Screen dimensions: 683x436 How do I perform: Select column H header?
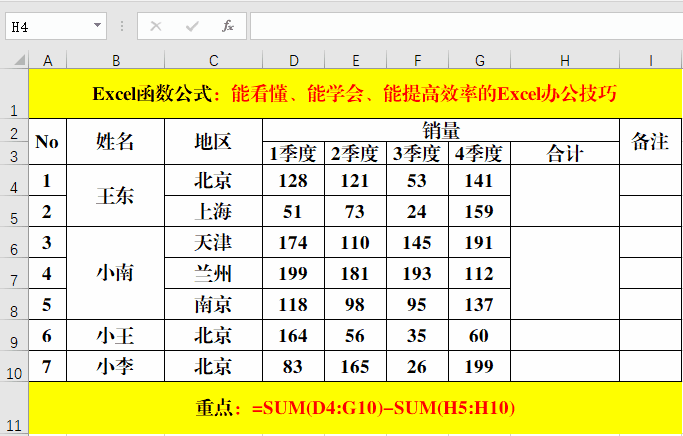tap(565, 60)
